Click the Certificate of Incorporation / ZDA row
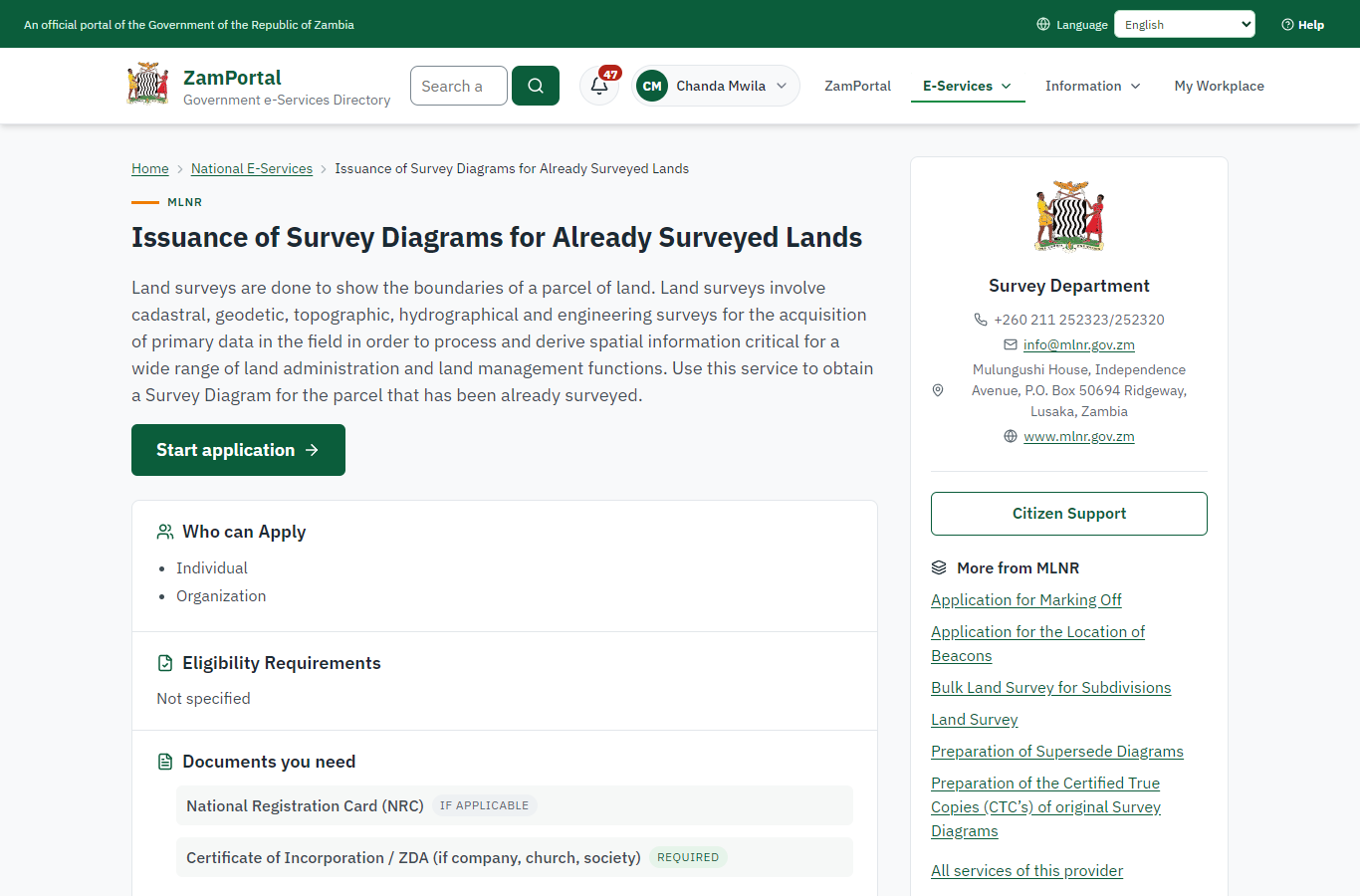1360x896 pixels. pos(515,857)
